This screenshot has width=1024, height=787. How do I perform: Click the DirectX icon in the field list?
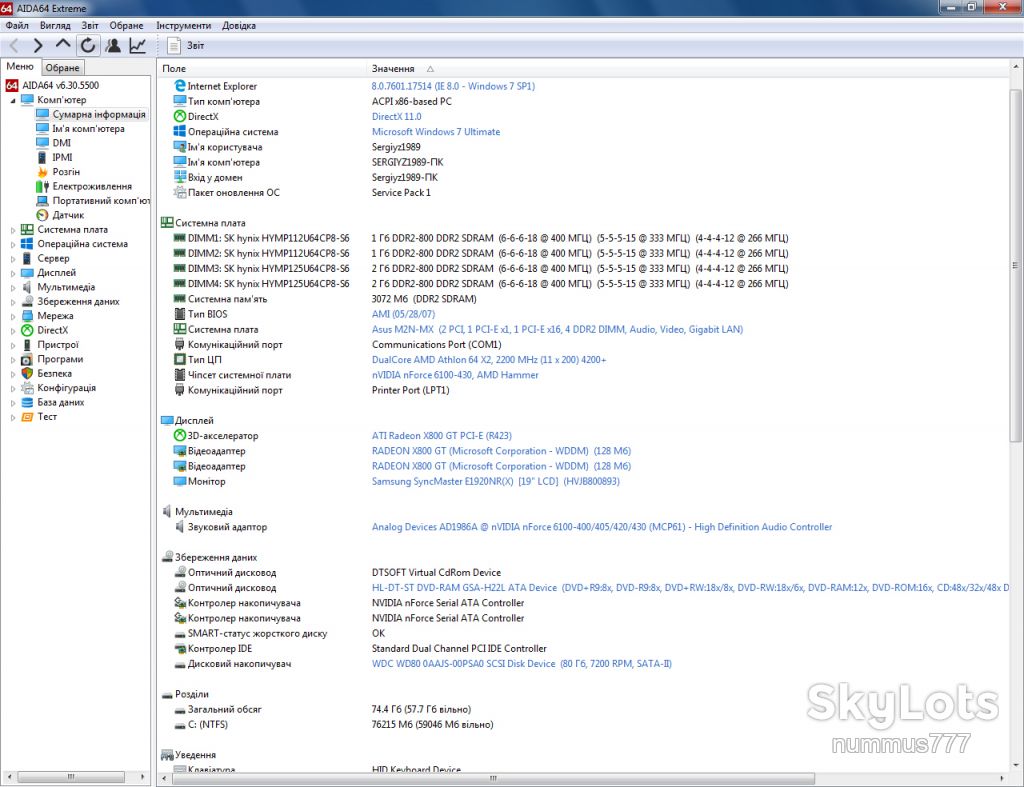[180, 116]
